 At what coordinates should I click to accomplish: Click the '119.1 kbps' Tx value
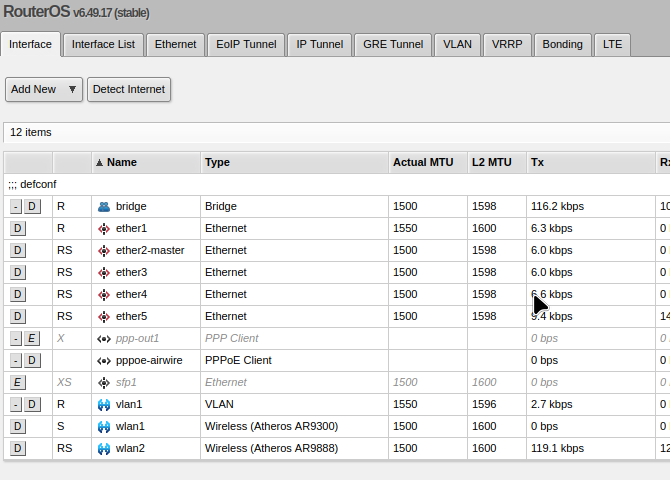tap(557, 448)
